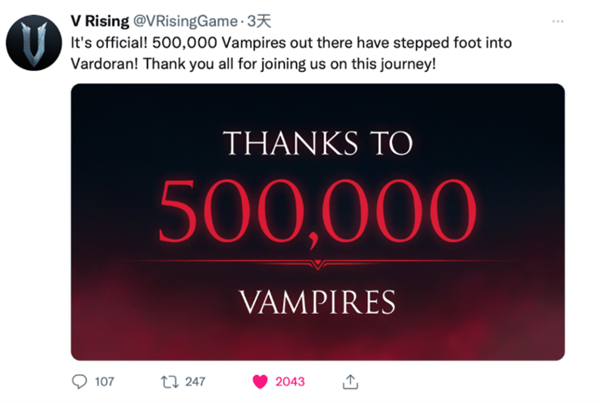The image size is (600, 403).
Task: View the 247 retweets count
Action: point(195,382)
